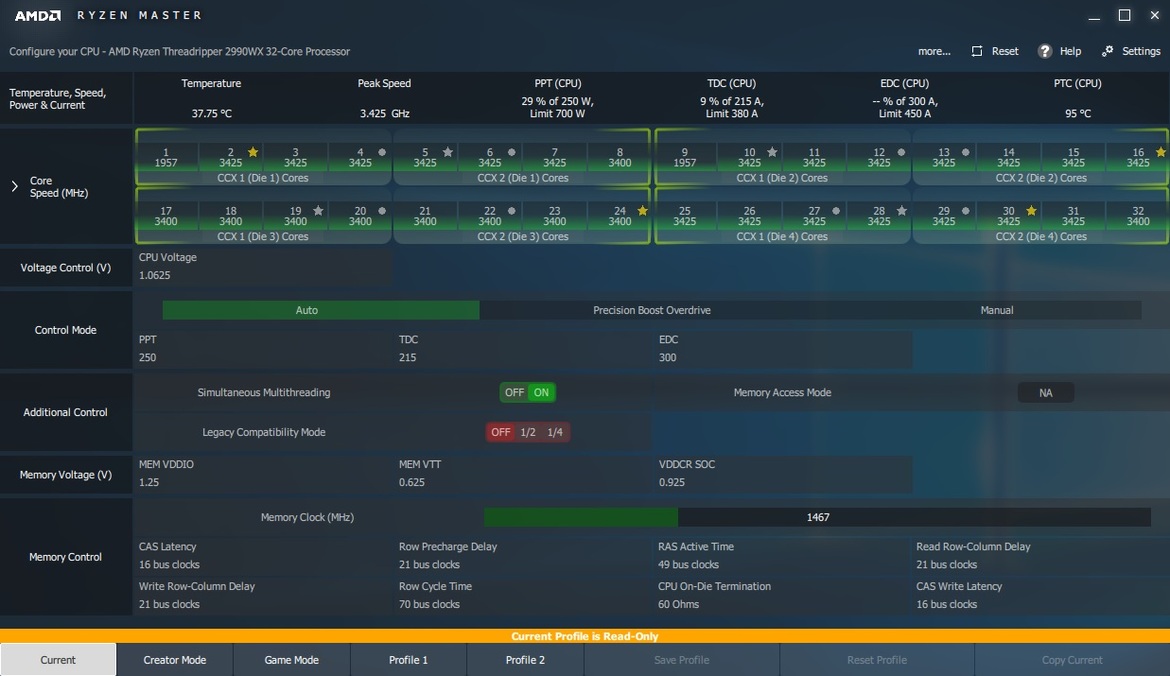Click the RAS Active Time 49 bus clocks value
Screen dimensions: 1170x676
click(x=689, y=565)
